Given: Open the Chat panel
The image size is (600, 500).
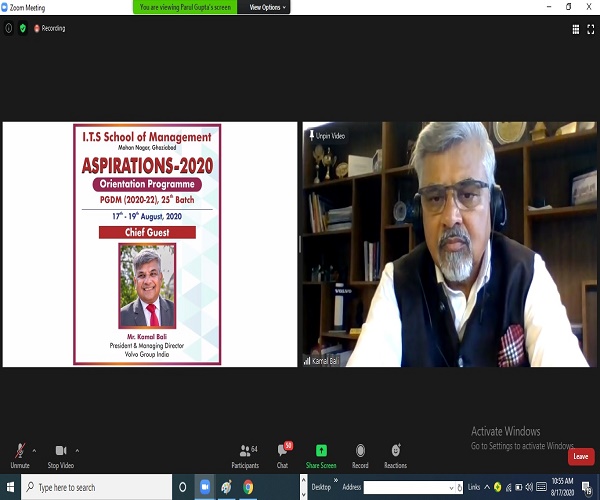Looking at the screenshot, I should point(283,456).
